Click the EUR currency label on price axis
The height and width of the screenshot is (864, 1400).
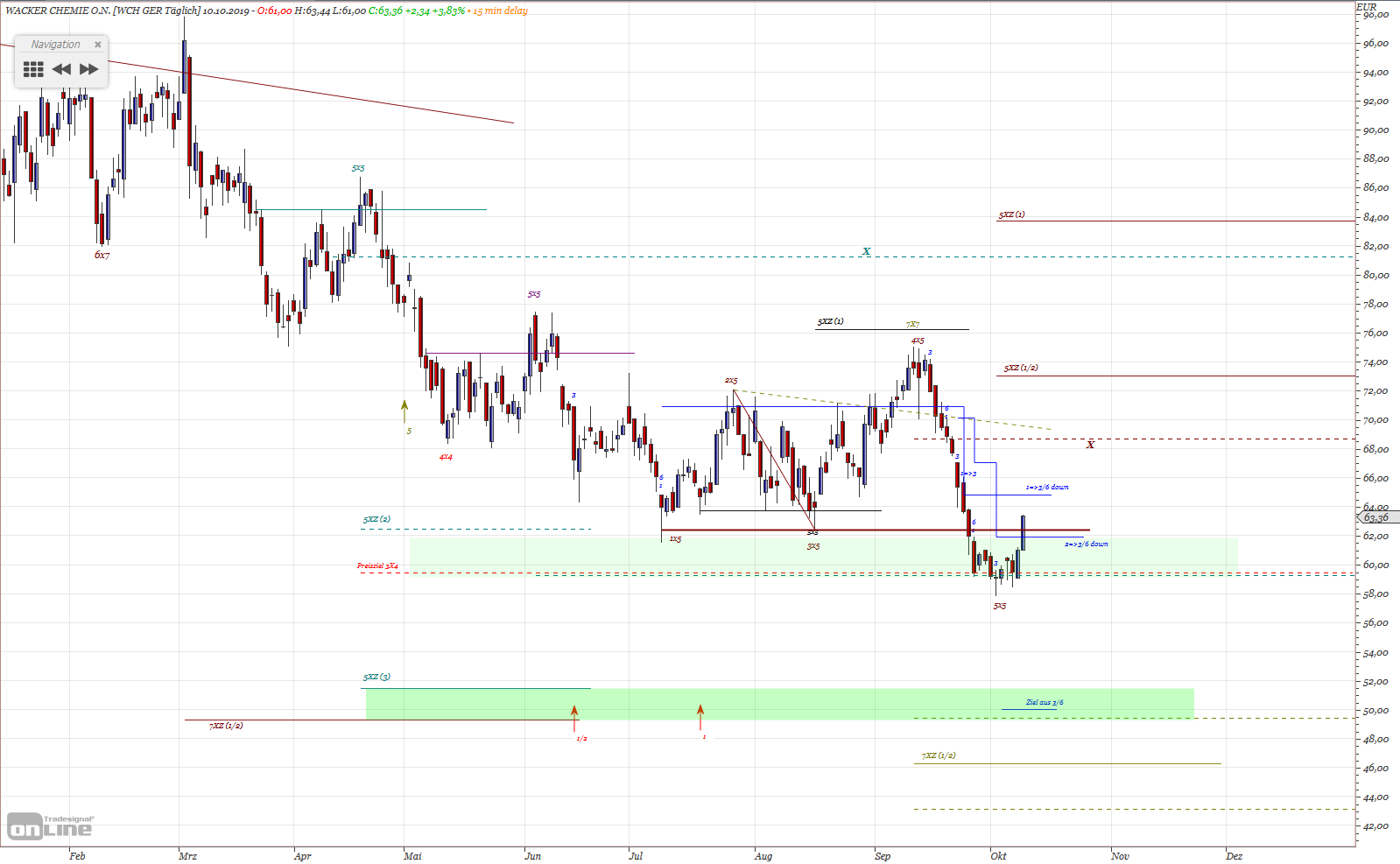tap(1366, 6)
